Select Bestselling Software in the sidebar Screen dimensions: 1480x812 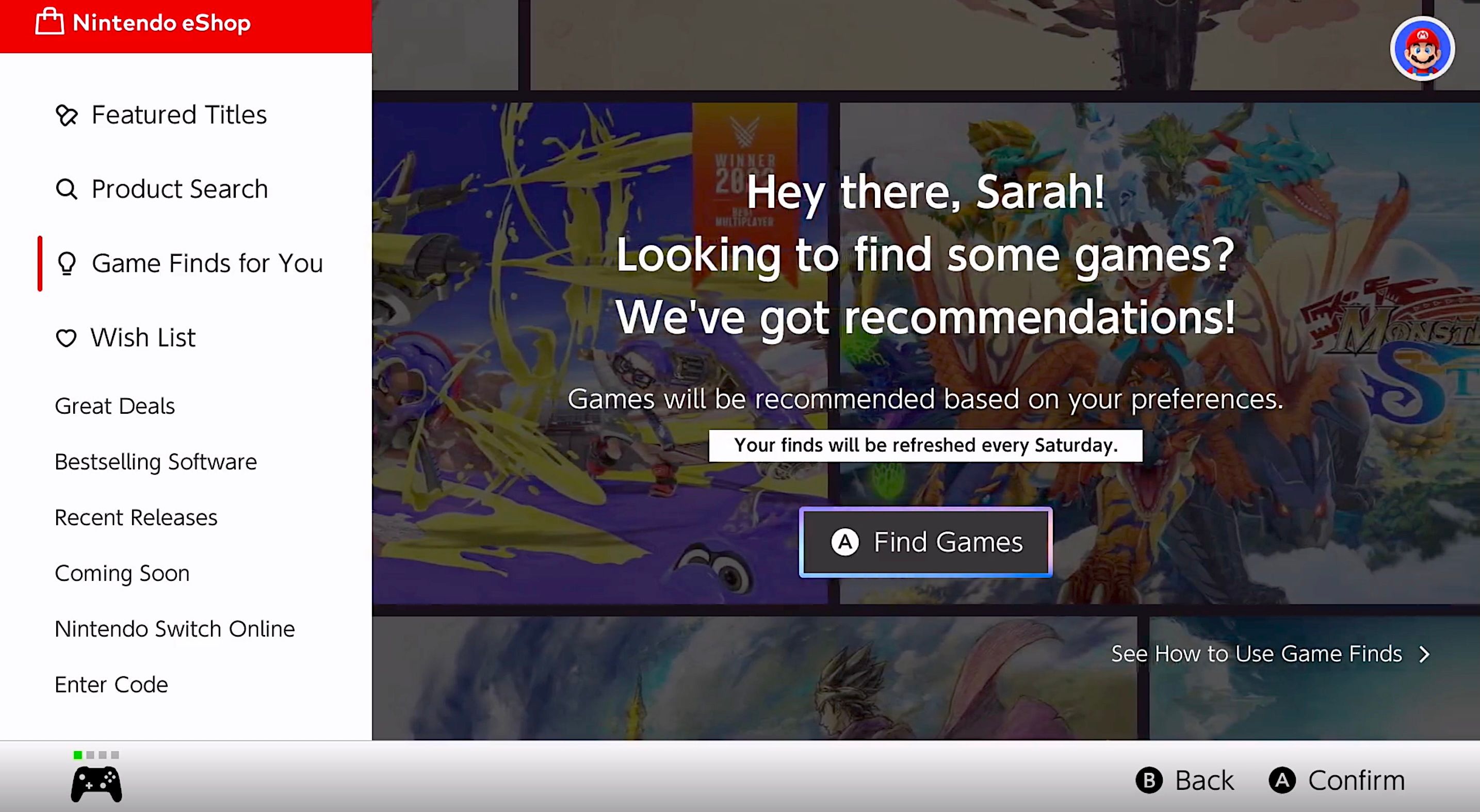pos(155,461)
